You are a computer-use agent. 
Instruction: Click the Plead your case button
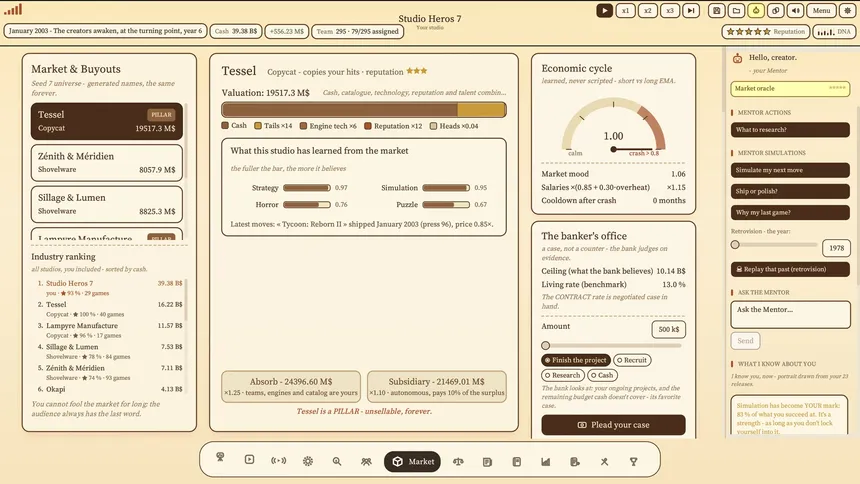(613, 425)
